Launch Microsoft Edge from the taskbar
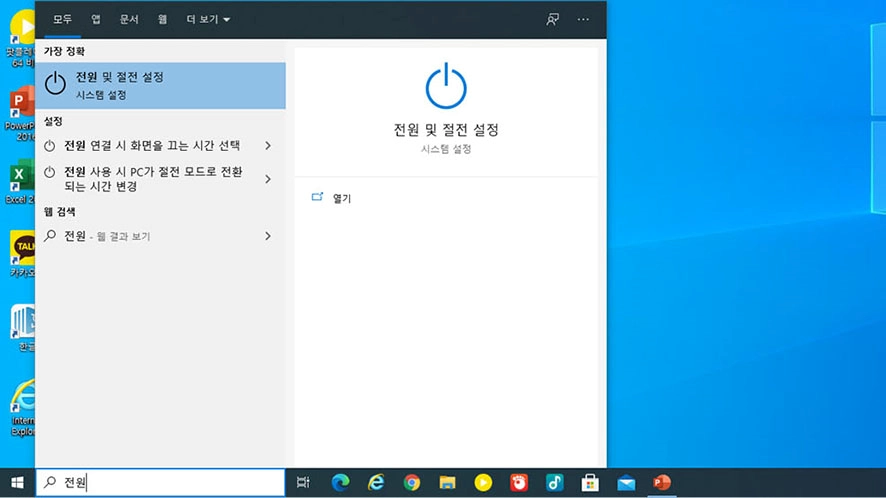The width and height of the screenshot is (886, 498). [340, 483]
